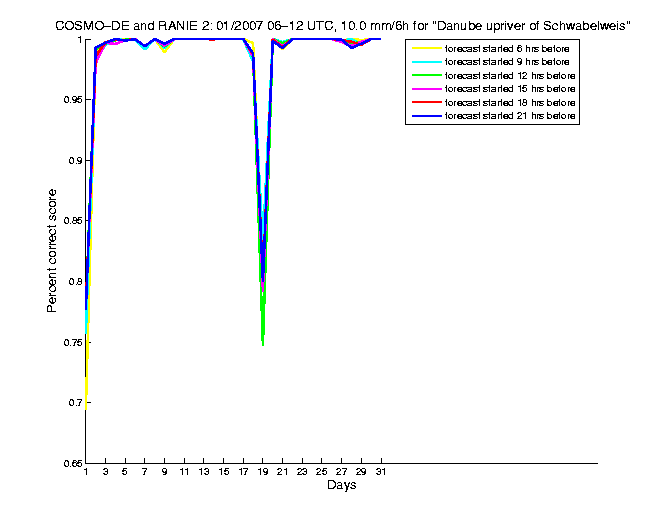Click the x-axis tick label 31
Viewport: 660px width, 520px height.
coord(381,472)
